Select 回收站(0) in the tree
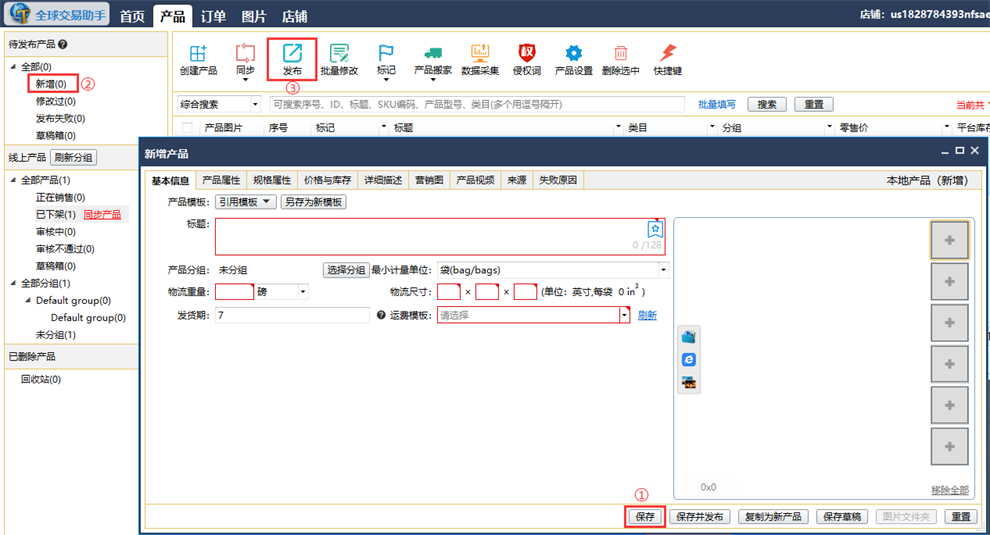Viewport: 990px width, 535px height. 41,380
